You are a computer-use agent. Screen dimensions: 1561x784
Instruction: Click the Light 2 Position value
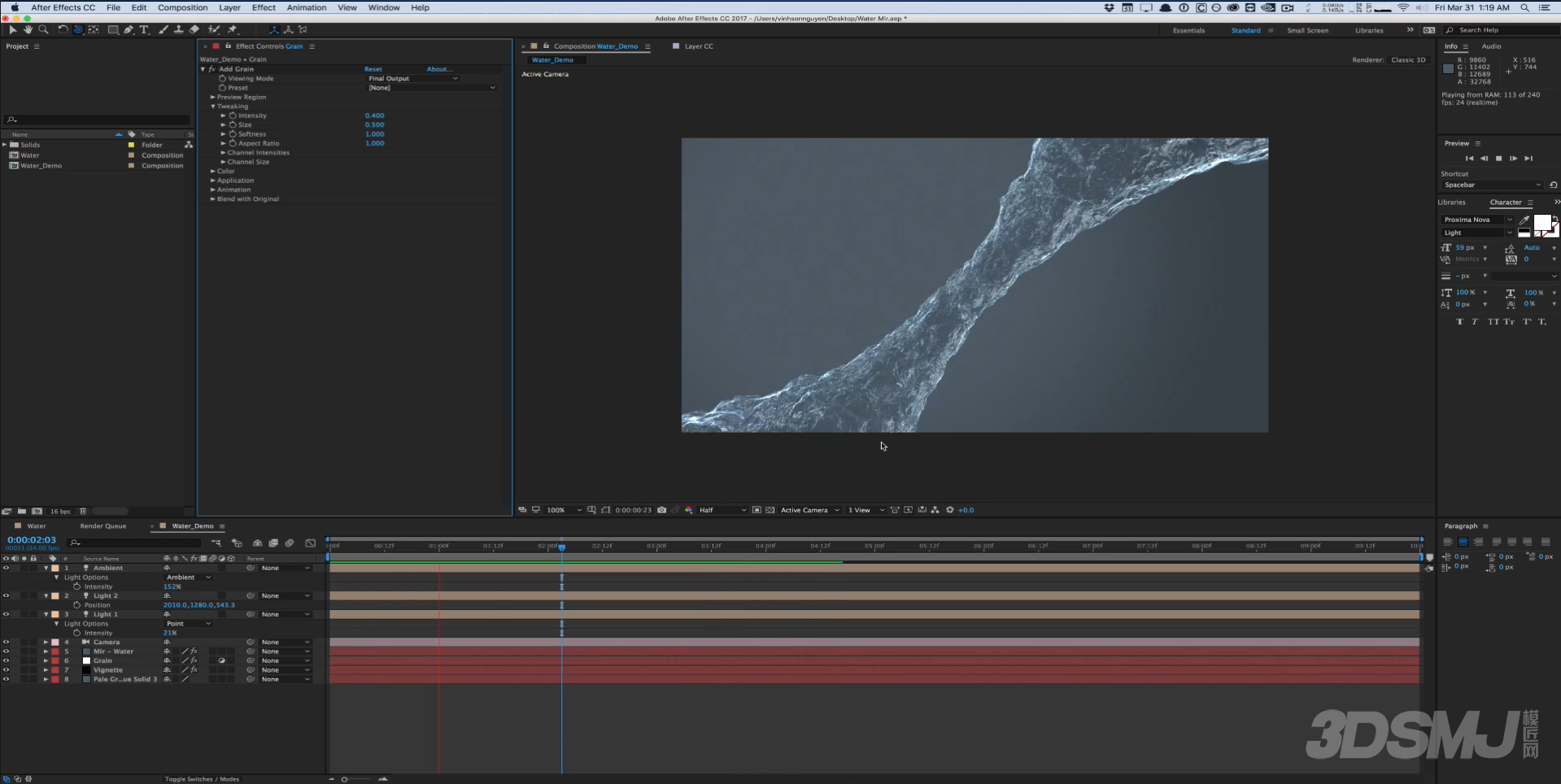click(198, 605)
